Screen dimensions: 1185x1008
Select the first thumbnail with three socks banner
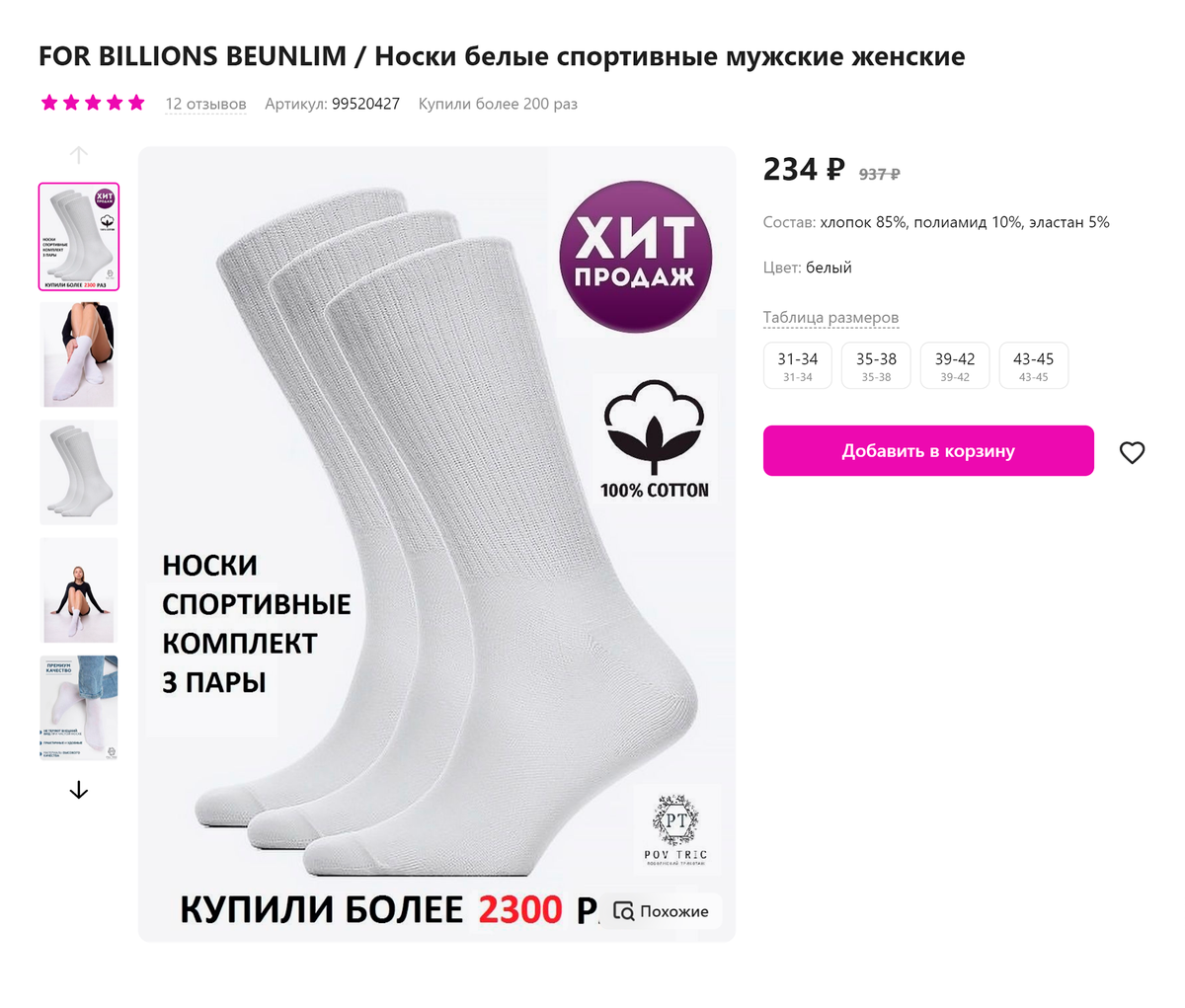coord(79,237)
